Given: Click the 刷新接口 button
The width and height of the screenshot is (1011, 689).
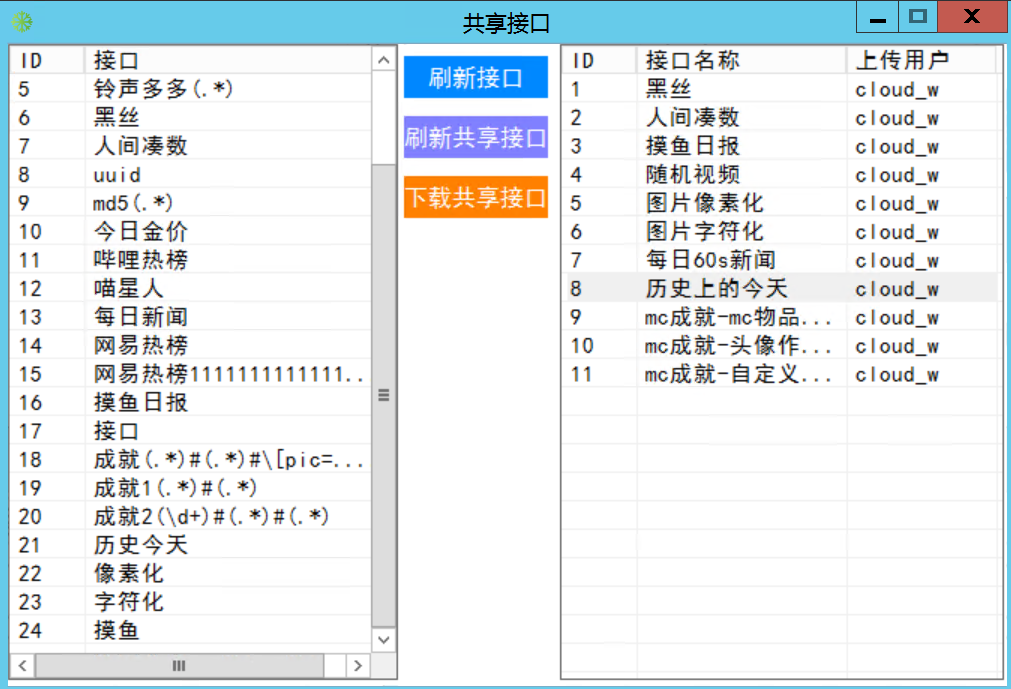Looking at the screenshot, I should 475,78.
